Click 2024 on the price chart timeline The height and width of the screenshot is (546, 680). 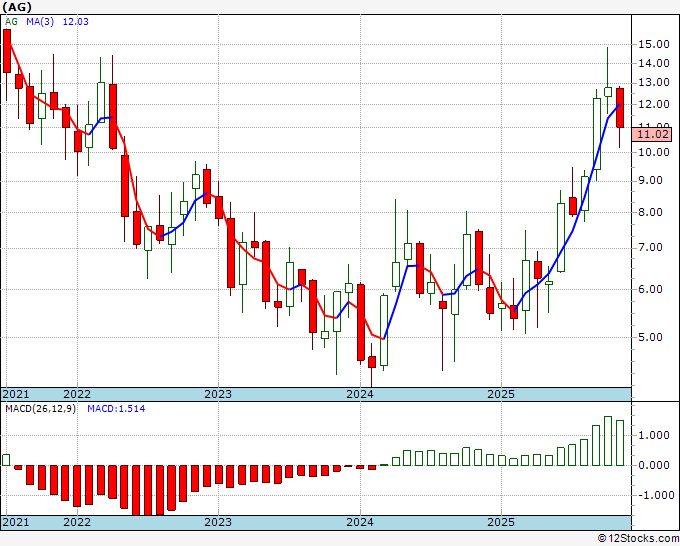[x=360, y=394]
